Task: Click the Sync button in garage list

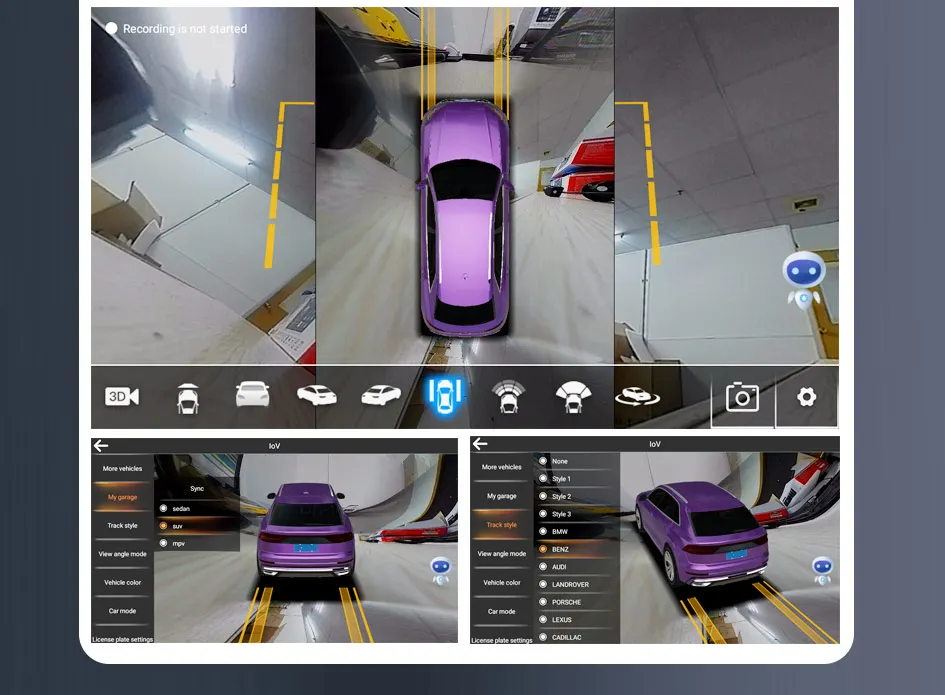Action: pyautogui.click(x=197, y=489)
